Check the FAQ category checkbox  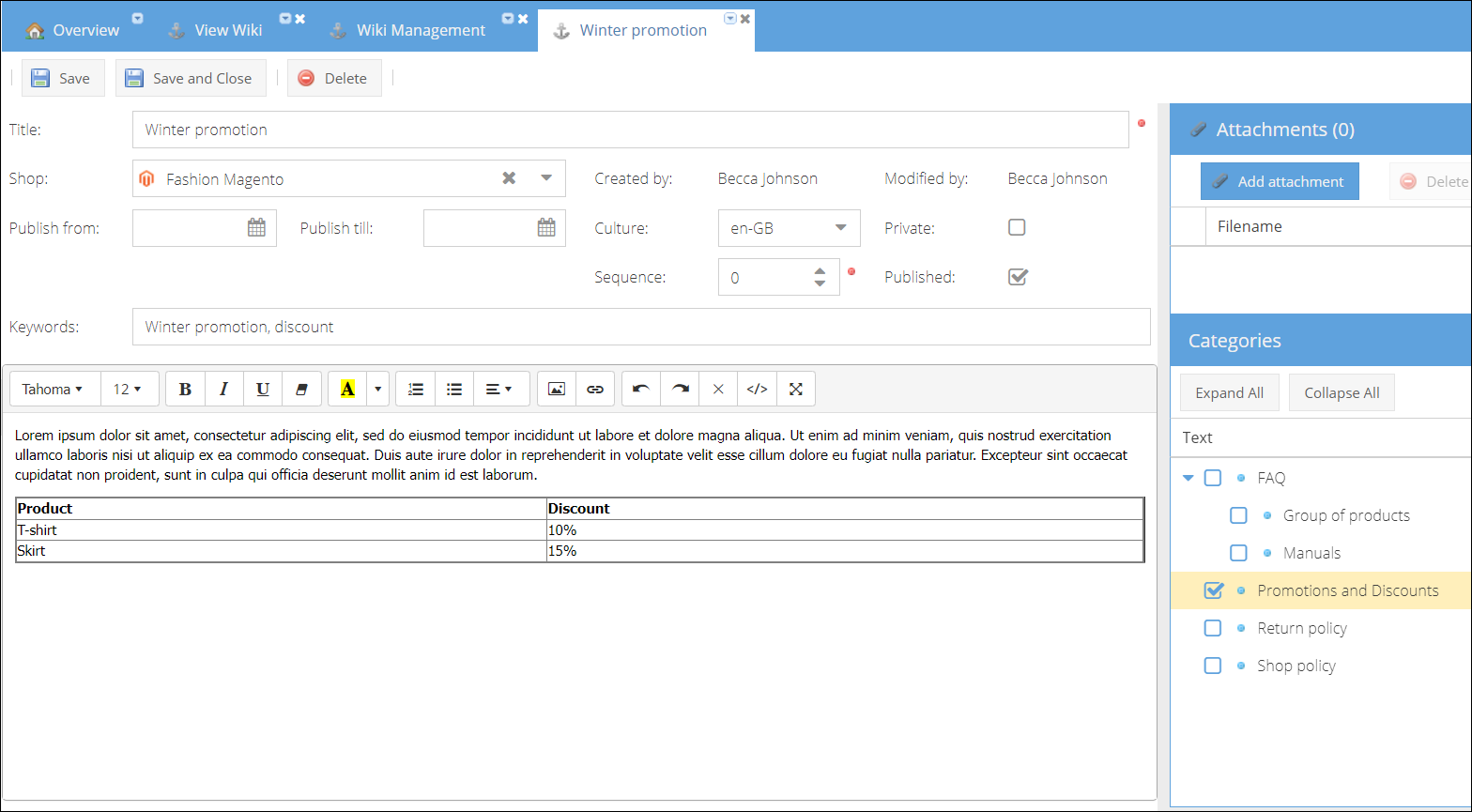(1213, 478)
